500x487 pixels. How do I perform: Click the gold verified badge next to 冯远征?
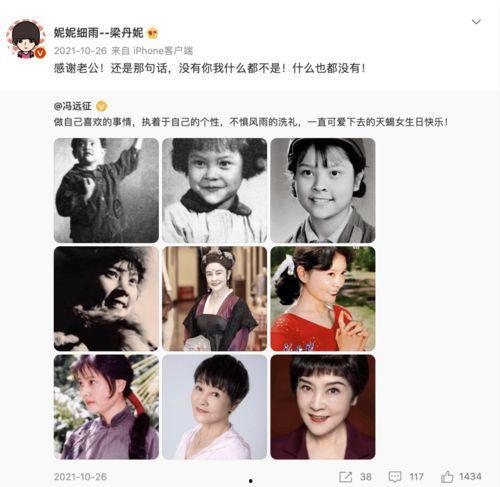101,106
